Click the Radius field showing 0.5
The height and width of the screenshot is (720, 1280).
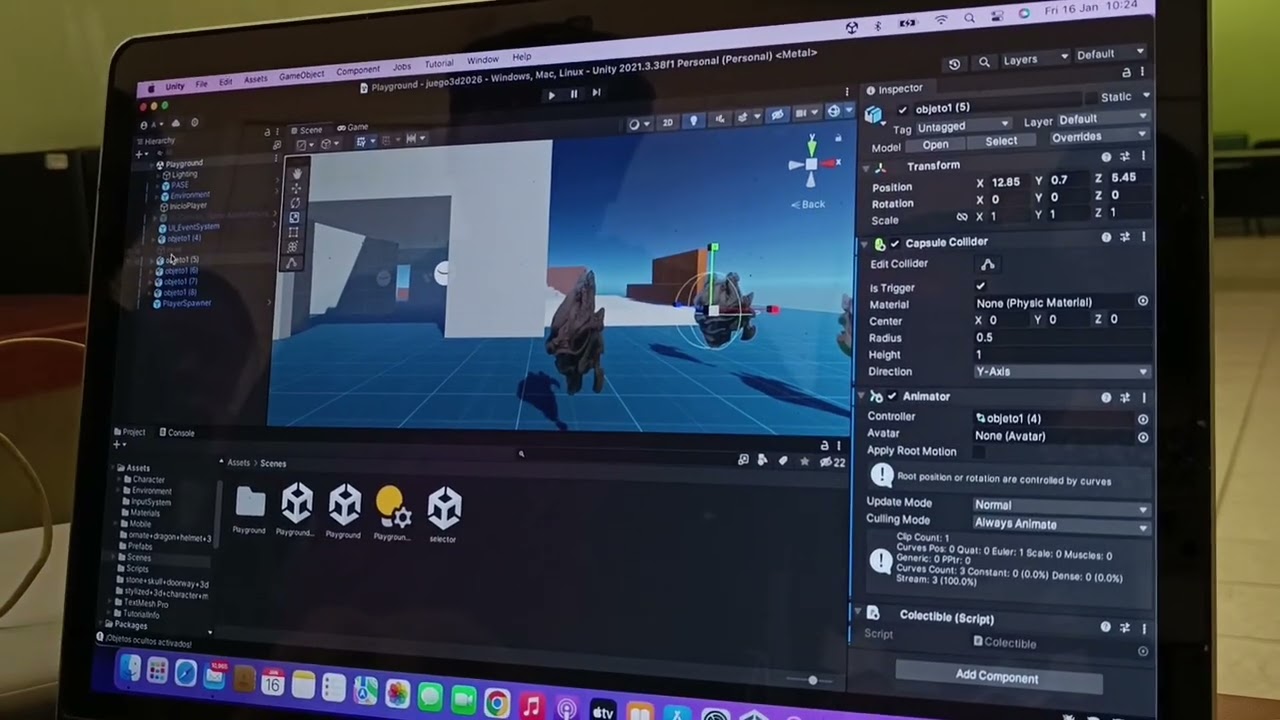[1062, 337]
